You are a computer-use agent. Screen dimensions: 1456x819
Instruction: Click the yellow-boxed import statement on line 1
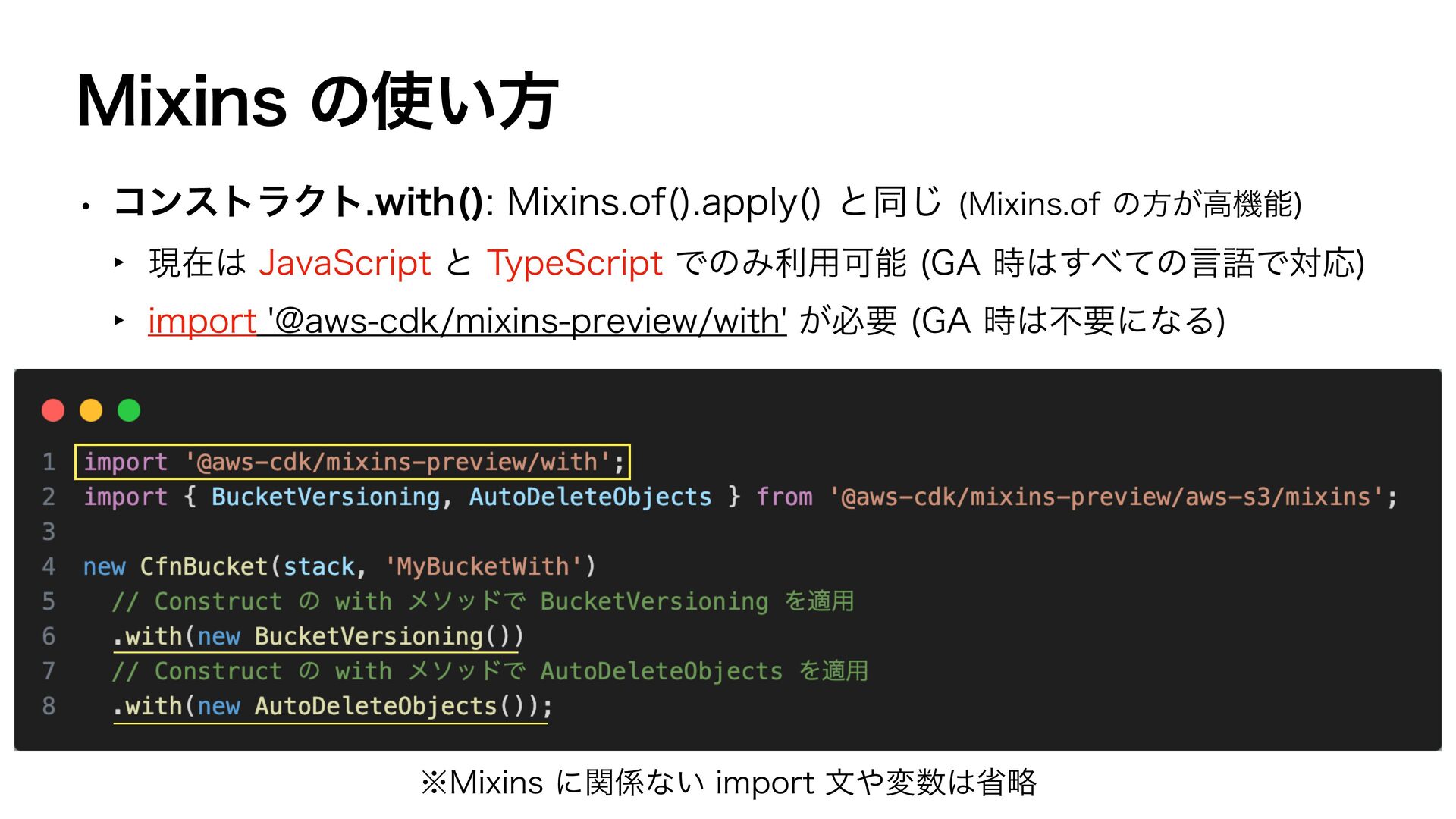click(x=353, y=462)
